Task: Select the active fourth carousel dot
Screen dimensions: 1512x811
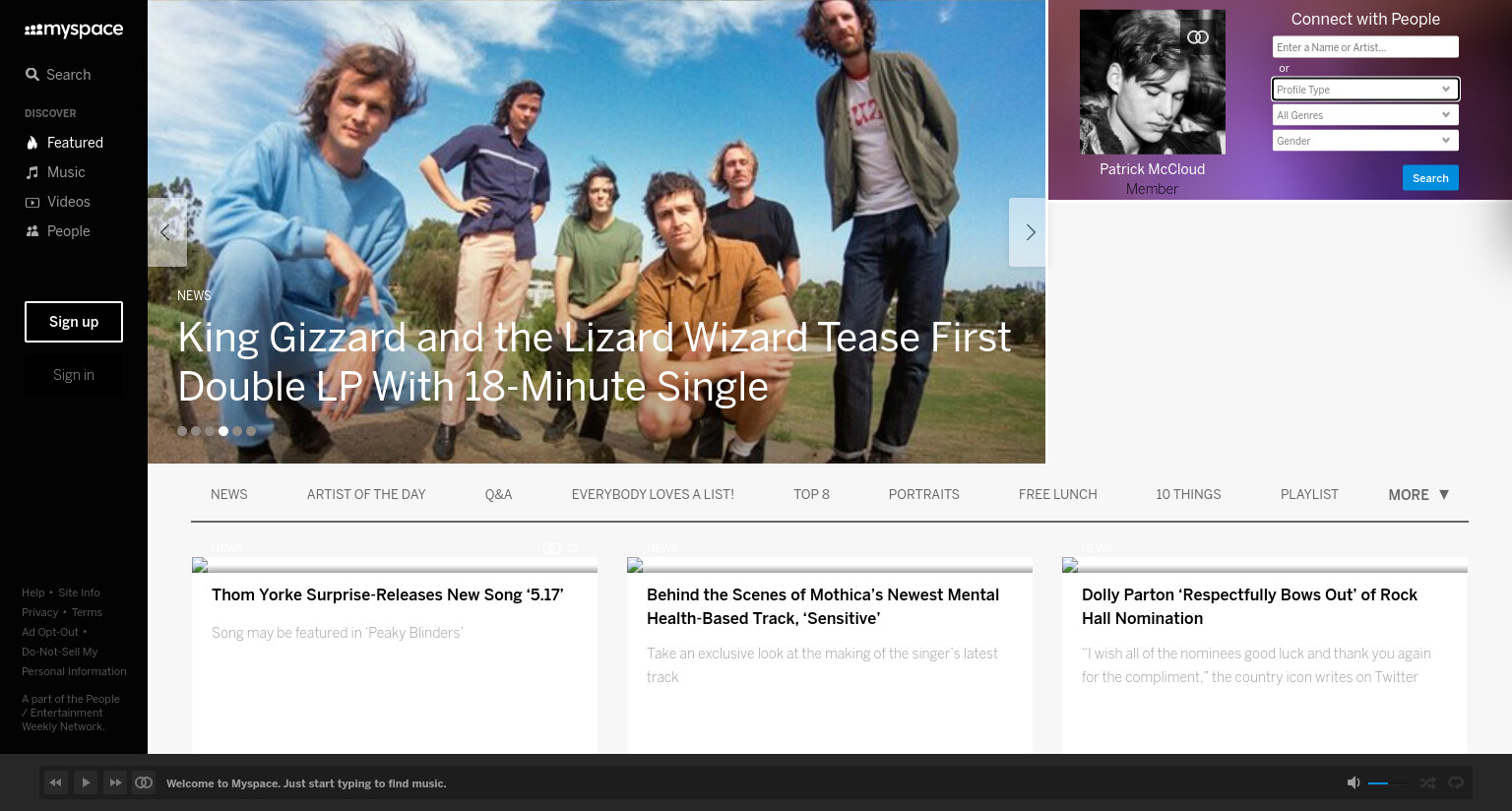Action: point(223,431)
